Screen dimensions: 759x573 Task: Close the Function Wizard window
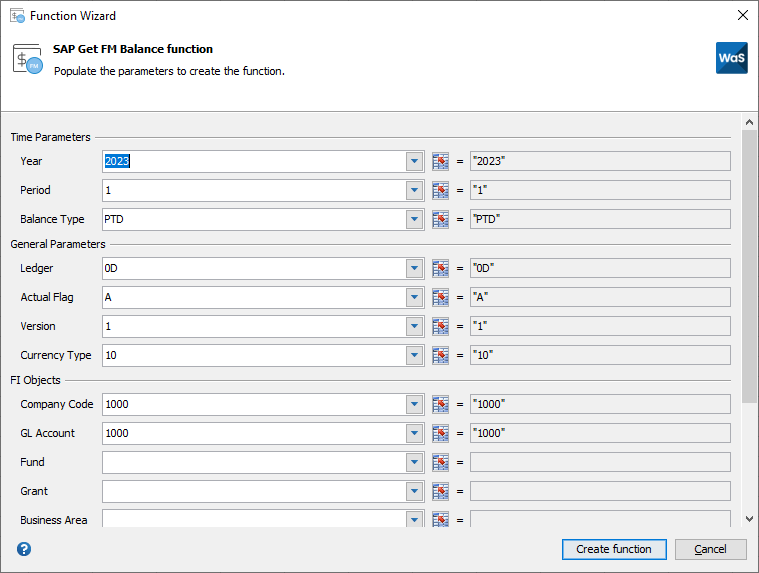coord(742,16)
